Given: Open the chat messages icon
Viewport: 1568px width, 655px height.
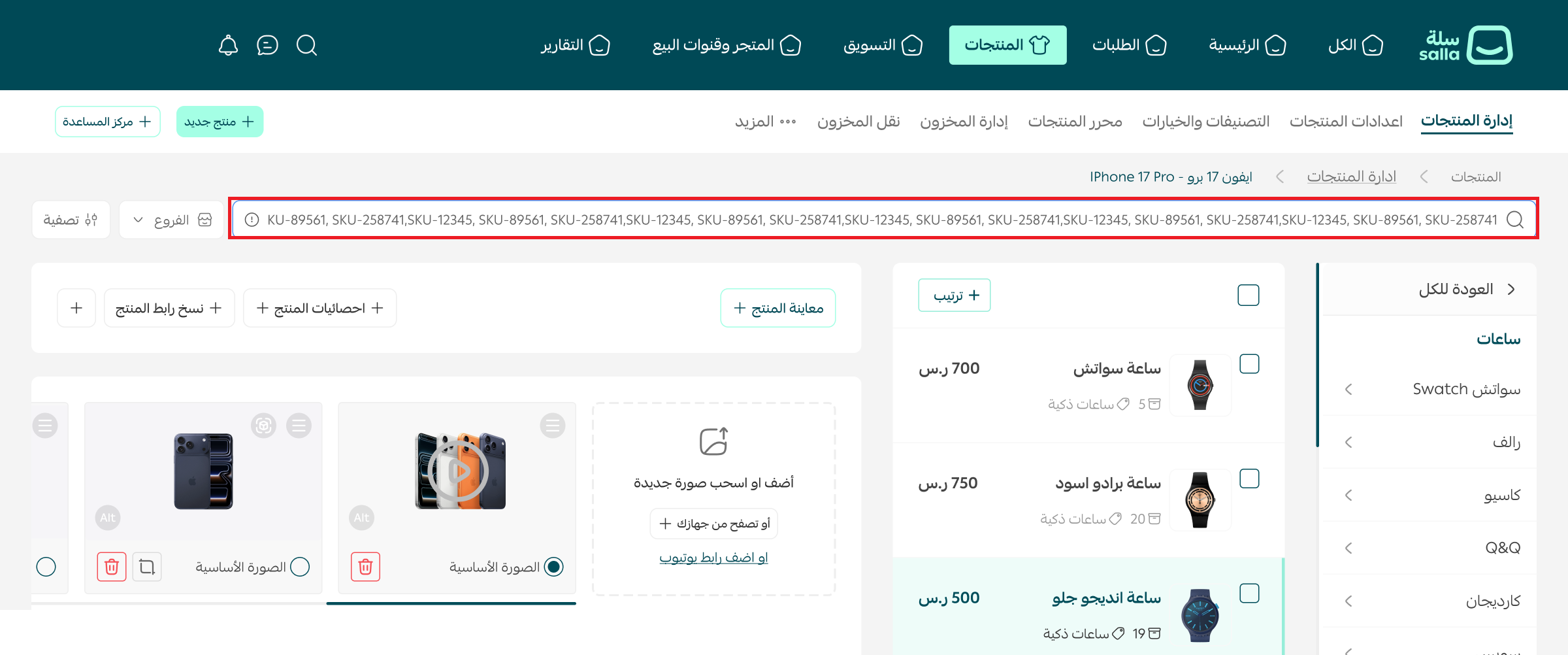Looking at the screenshot, I should coord(267,45).
